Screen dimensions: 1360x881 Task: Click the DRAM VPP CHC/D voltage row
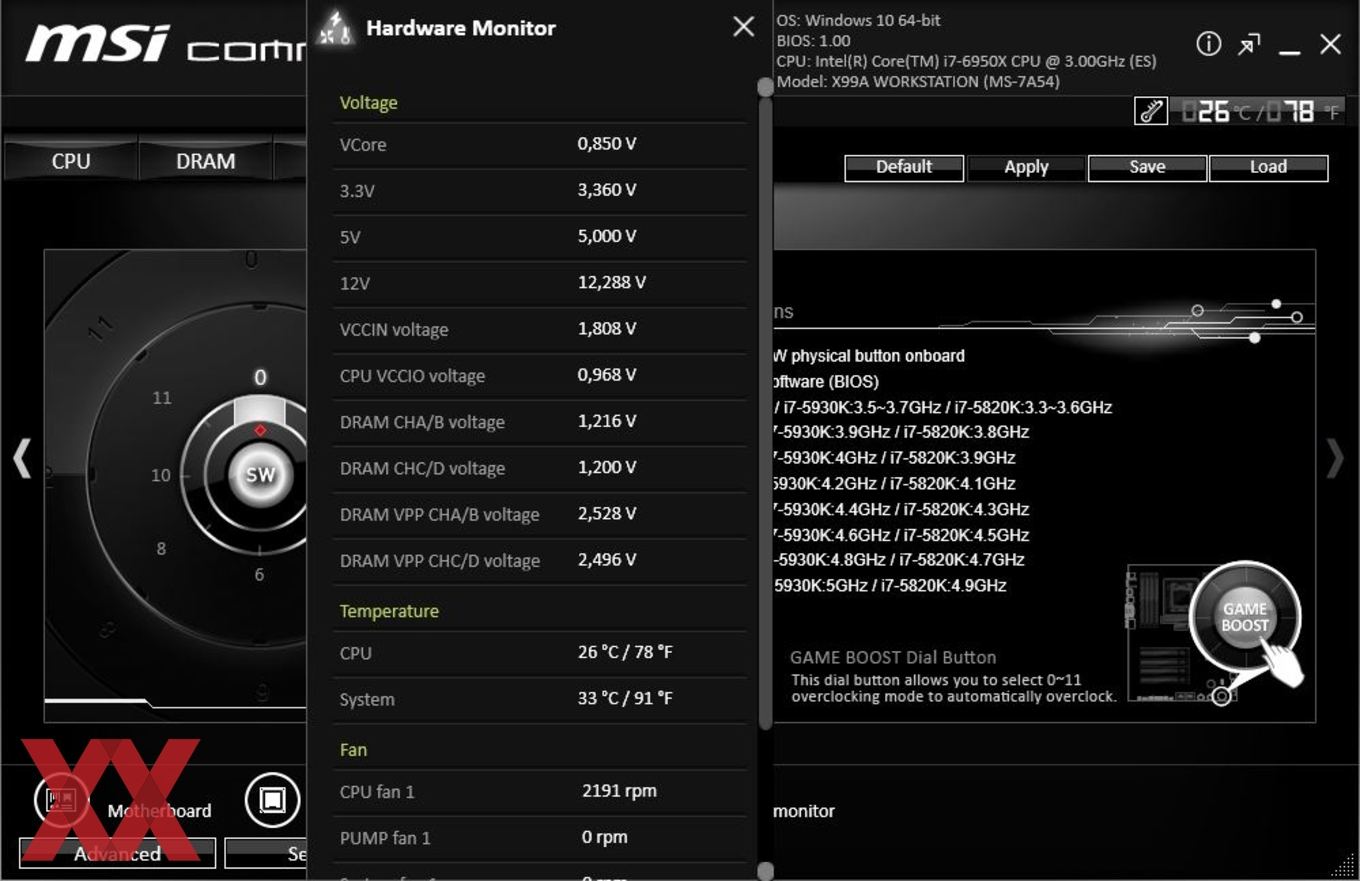540,560
